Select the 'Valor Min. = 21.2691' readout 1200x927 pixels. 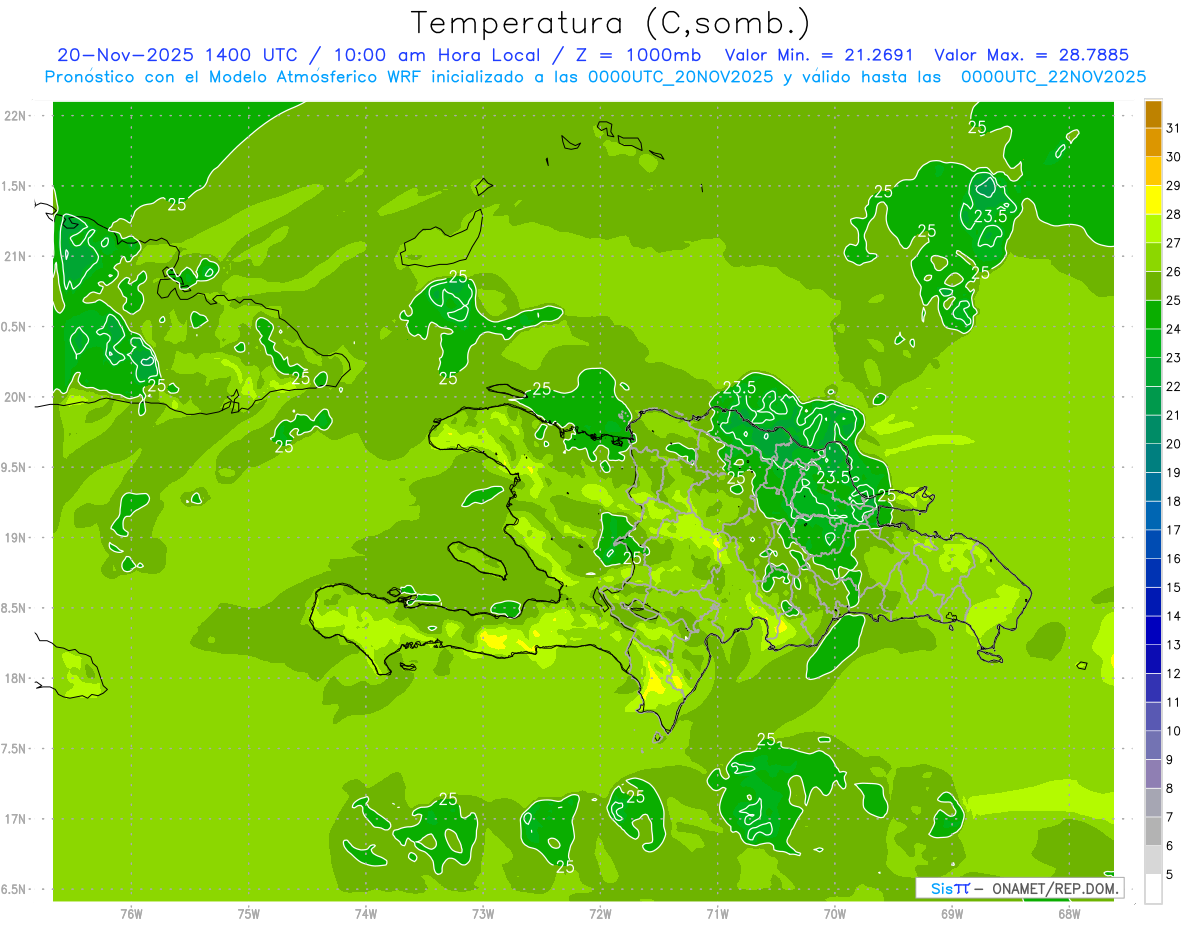(x=821, y=55)
